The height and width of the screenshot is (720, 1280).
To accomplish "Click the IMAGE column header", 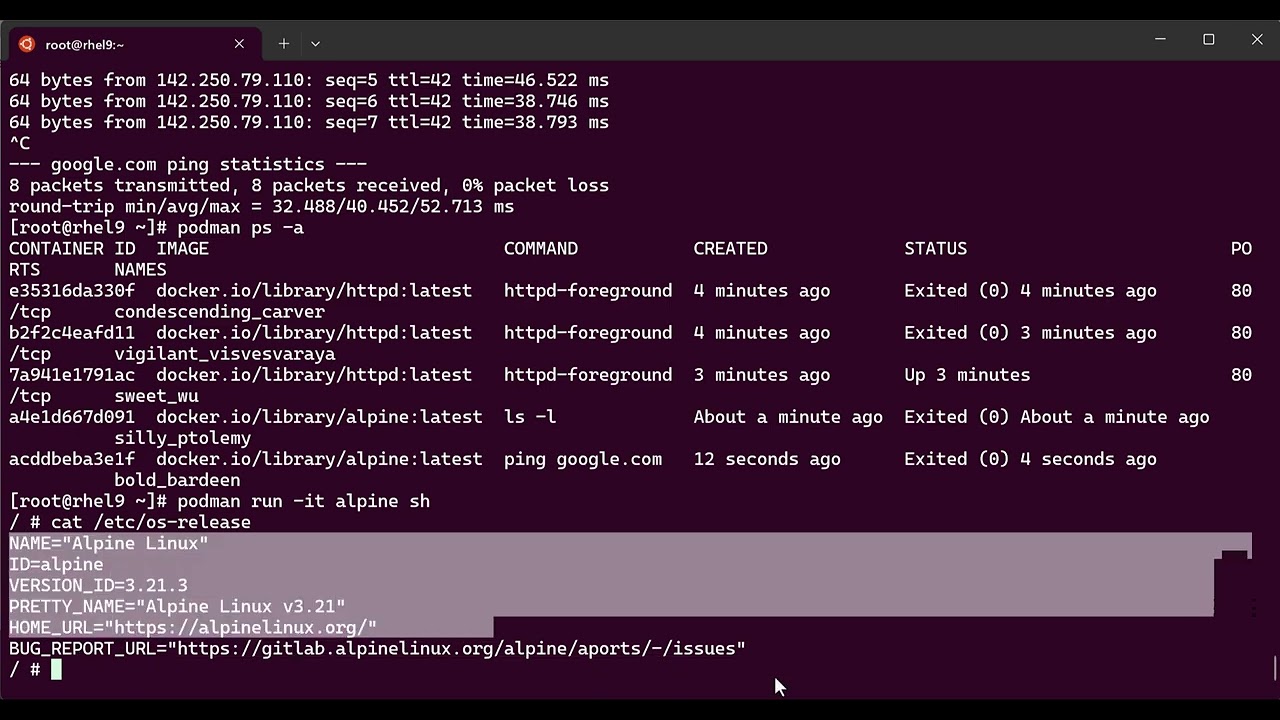I will 182,249.
